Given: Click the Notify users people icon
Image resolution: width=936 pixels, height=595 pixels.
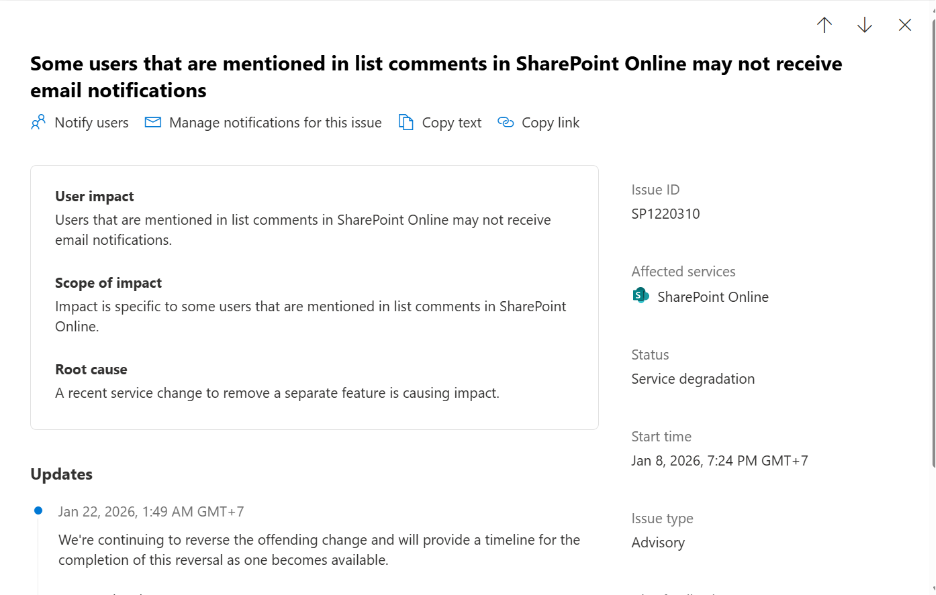Looking at the screenshot, I should (39, 122).
